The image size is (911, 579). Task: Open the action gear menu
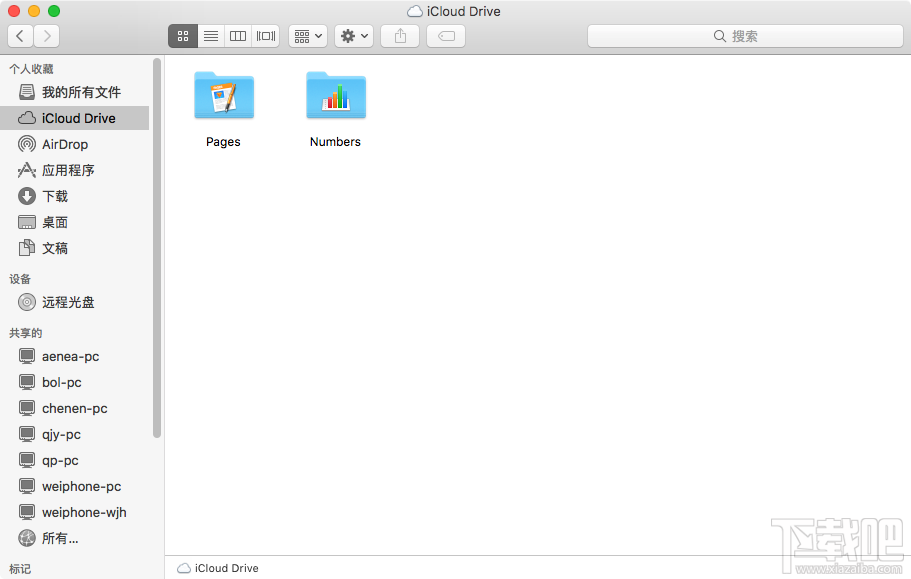pyautogui.click(x=352, y=36)
